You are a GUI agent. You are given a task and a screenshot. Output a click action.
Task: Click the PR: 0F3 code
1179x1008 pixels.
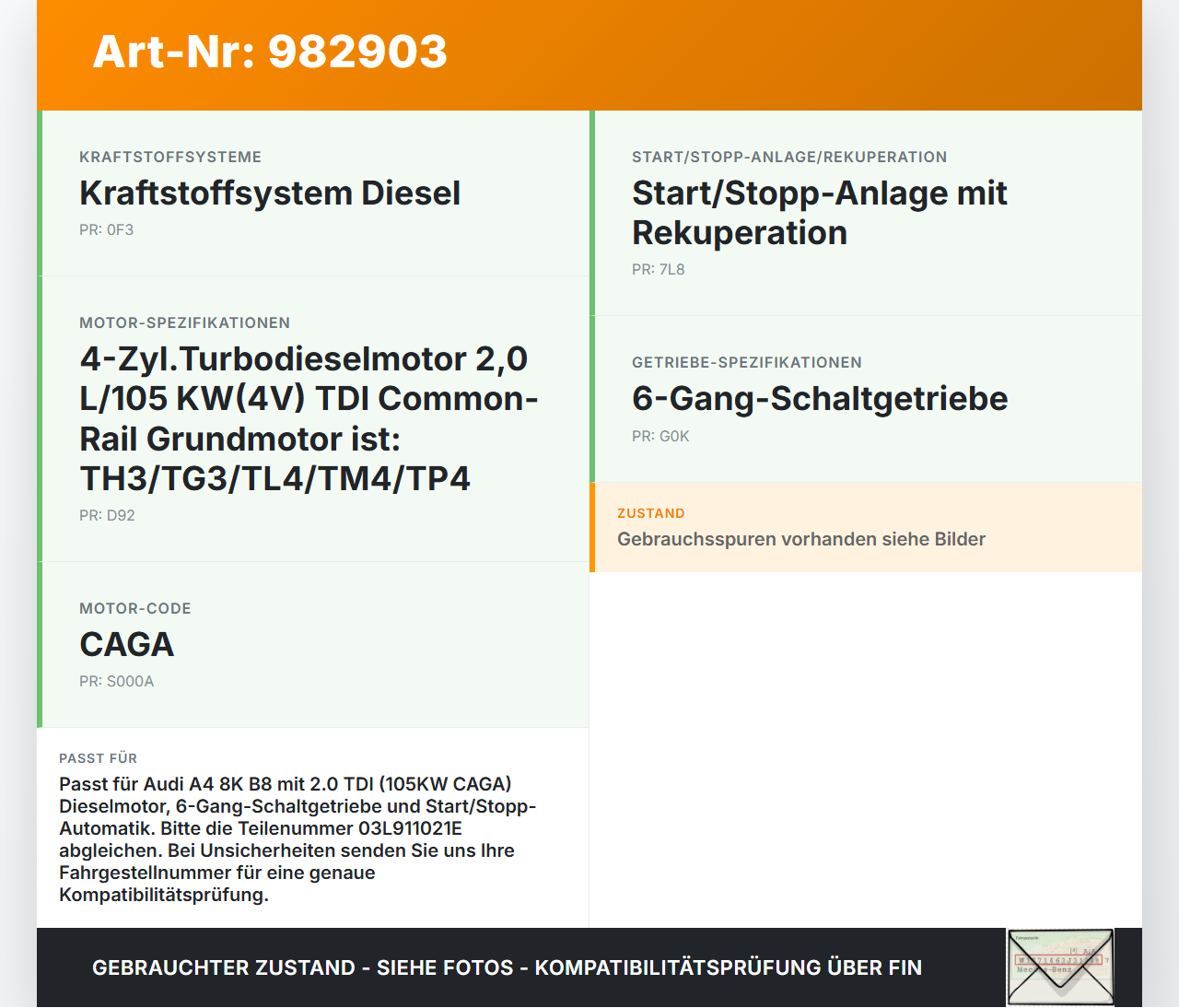pos(107,229)
